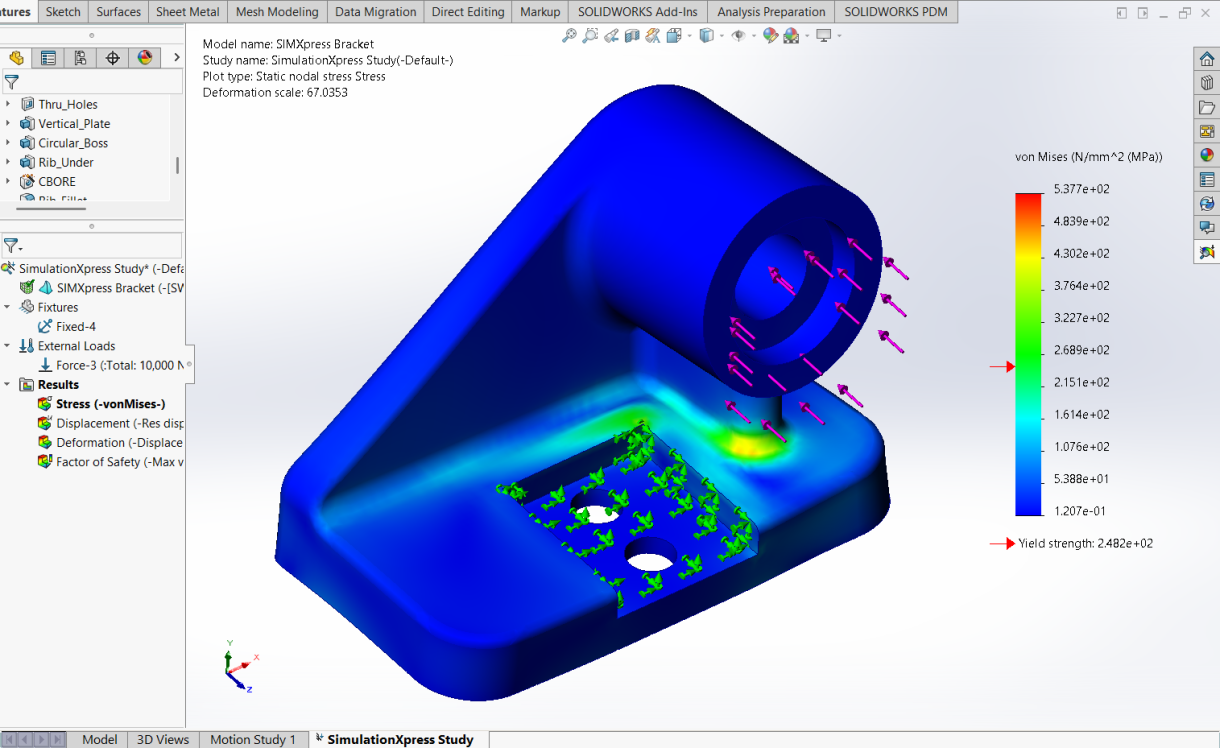The height and width of the screenshot is (748, 1220).
Task: Collapse the Fixtures folder in study tree
Action: pos(8,307)
